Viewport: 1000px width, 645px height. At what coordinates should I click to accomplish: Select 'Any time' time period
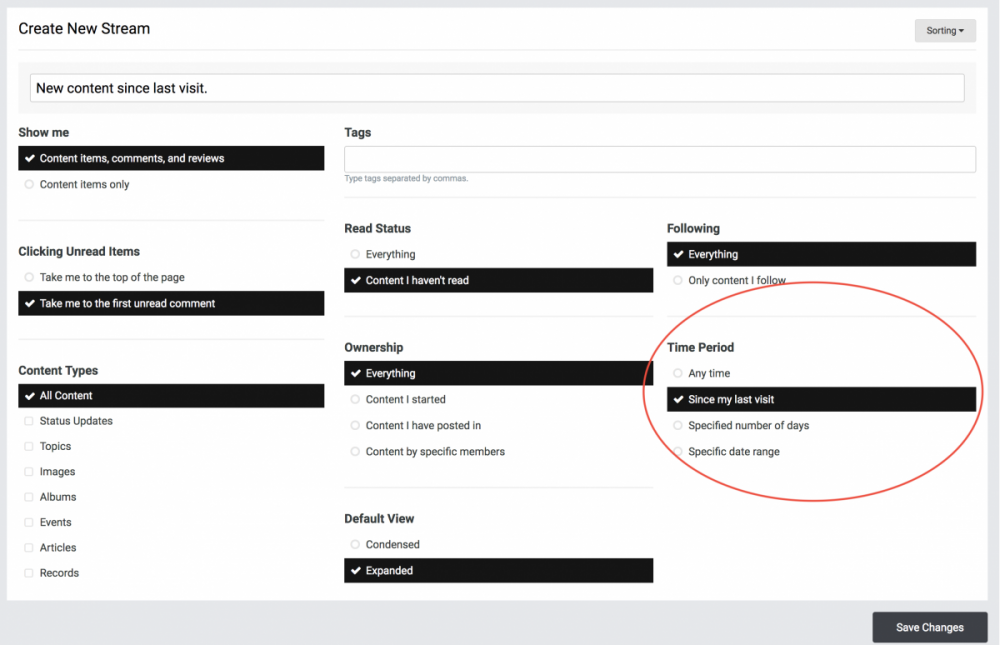point(708,374)
